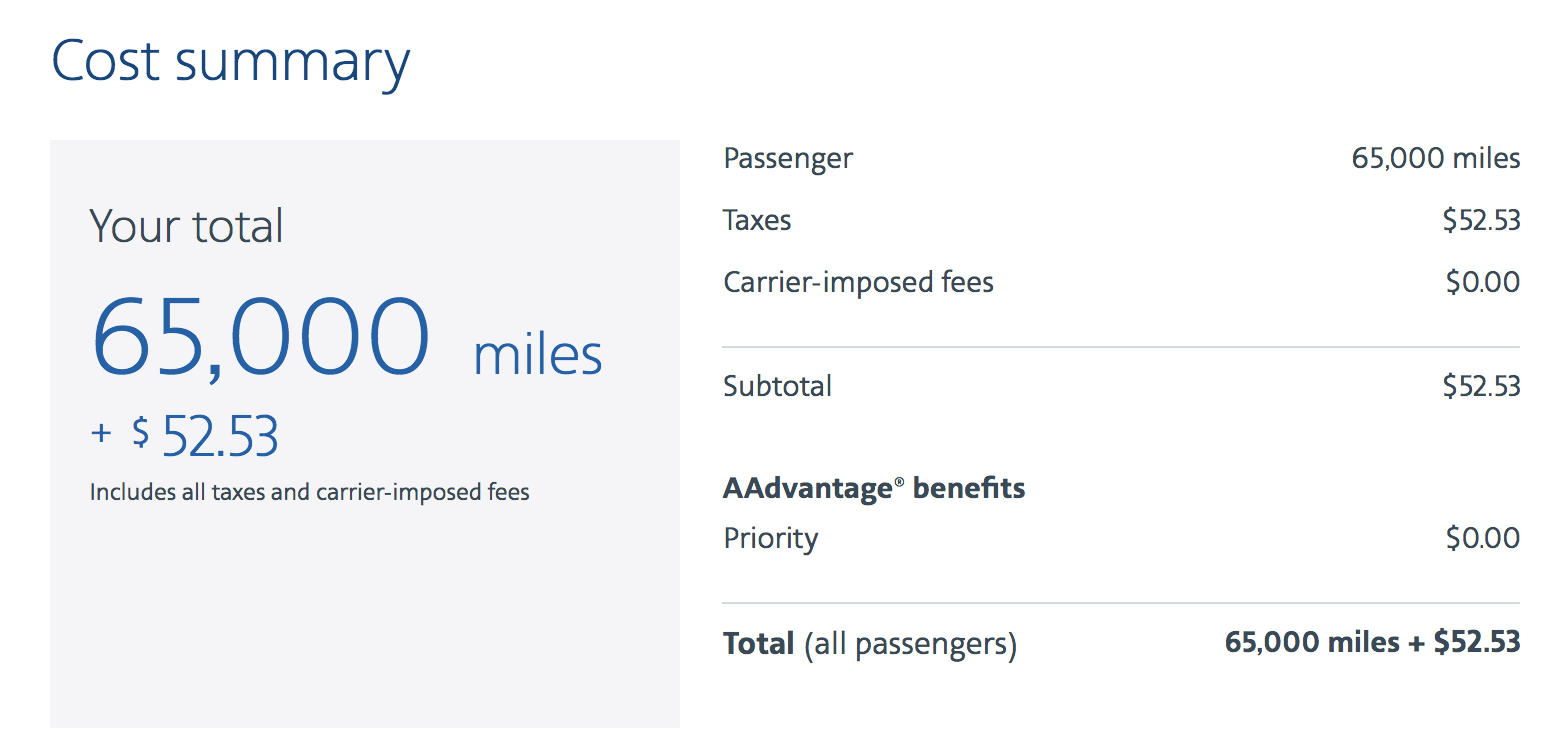The image size is (1552, 736).
Task: Click the Carrier-imposed fees $0.00 value
Action: [1483, 282]
